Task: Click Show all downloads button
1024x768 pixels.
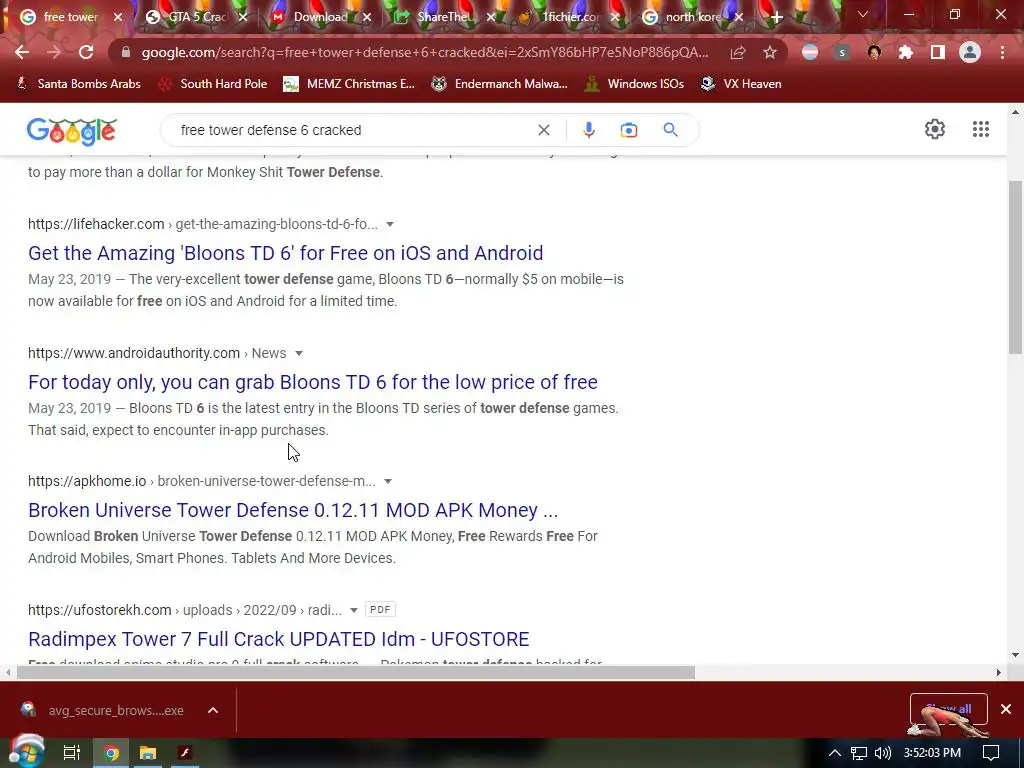Action: [948, 709]
